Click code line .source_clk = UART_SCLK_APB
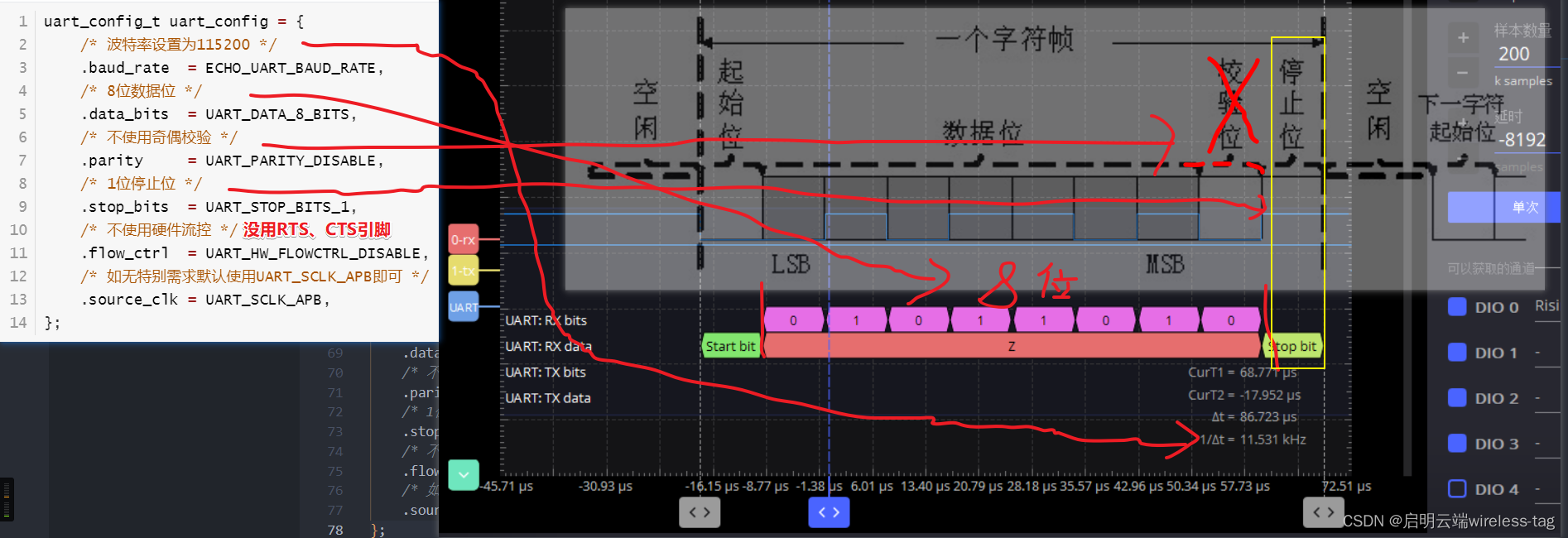Image resolution: width=1568 pixels, height=538 pixels. [206, 300]
